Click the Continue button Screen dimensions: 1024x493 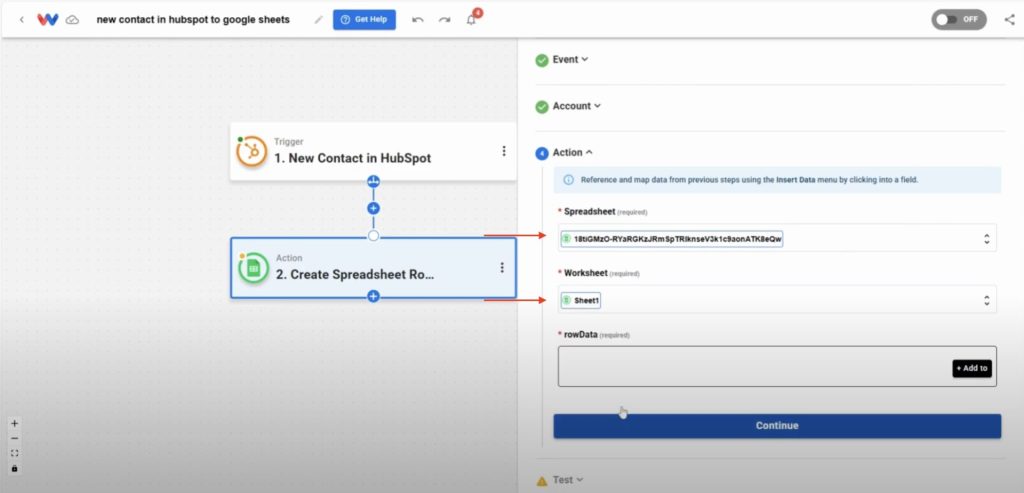[777, 426]
